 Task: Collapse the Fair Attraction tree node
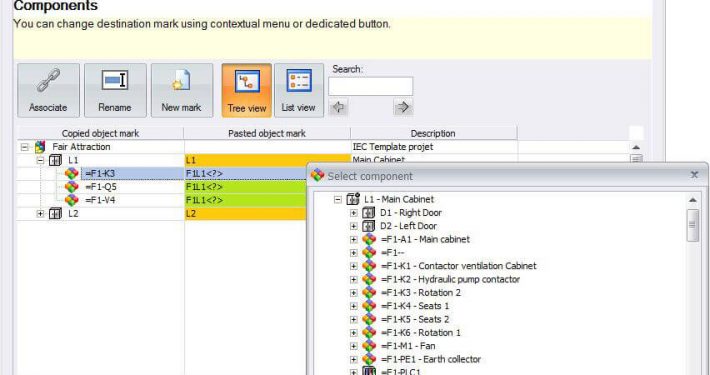click(x=24, y=147)
